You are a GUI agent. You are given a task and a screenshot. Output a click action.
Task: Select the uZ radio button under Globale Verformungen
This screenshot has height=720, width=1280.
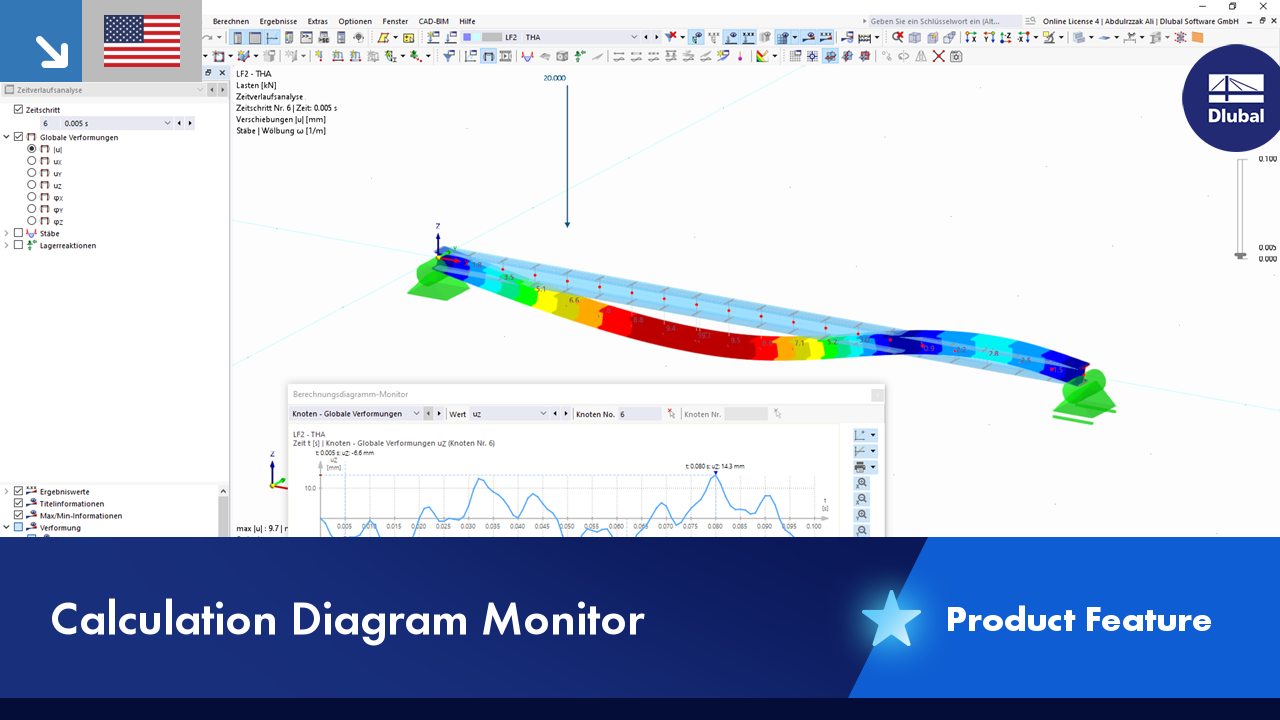point(31,184)
